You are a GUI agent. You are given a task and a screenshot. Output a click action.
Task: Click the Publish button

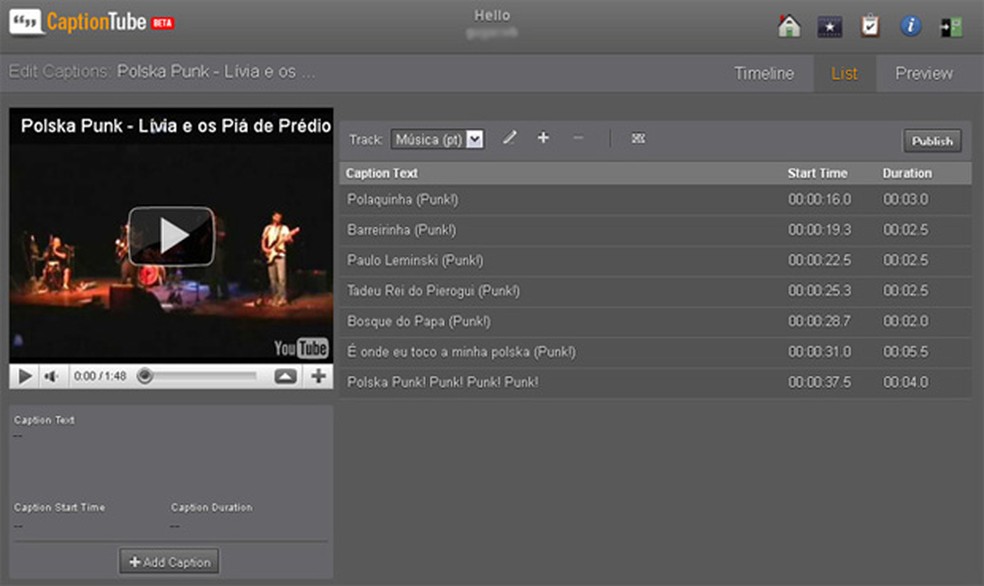932,141
